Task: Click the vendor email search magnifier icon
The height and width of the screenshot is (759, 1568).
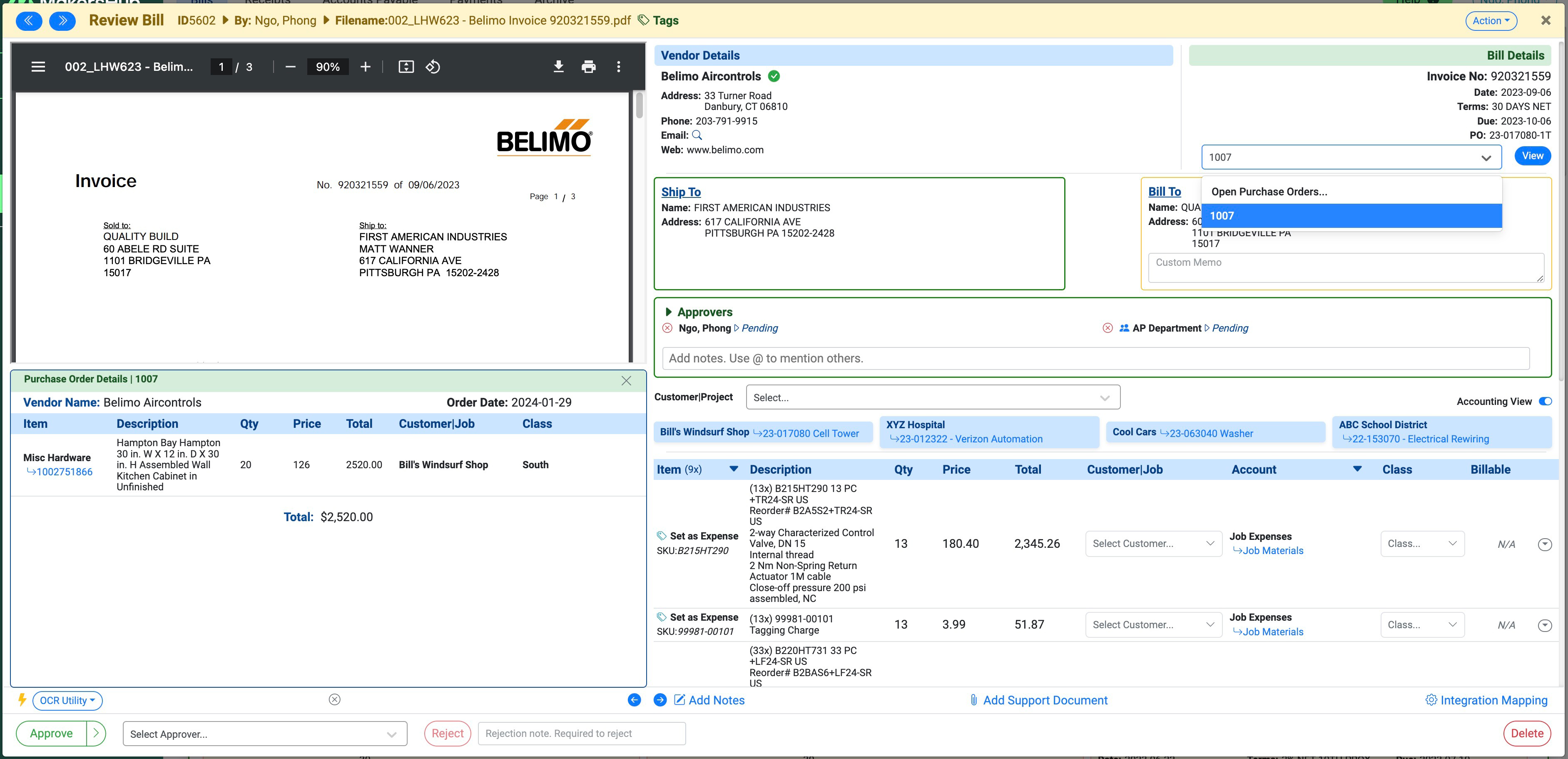Action: [697, 135]
